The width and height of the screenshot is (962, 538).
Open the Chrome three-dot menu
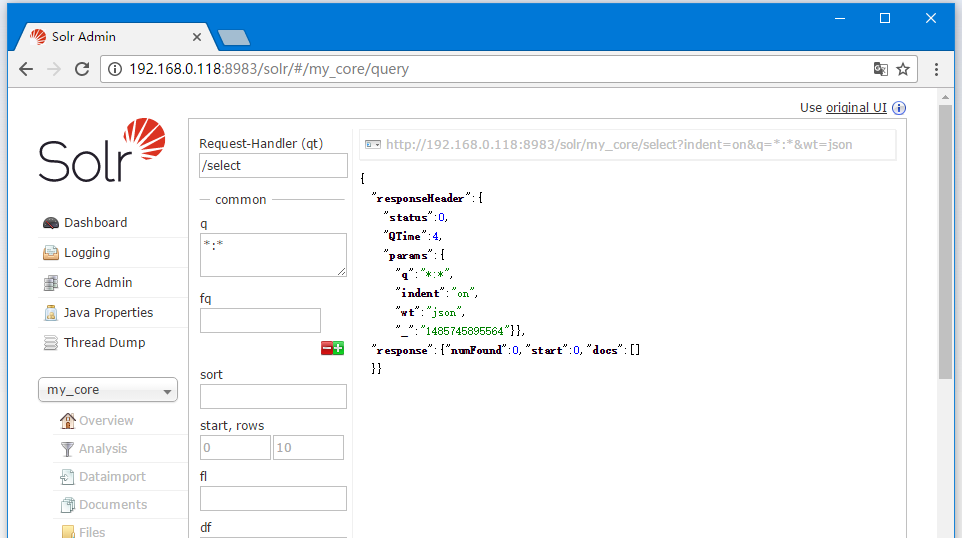[x=936, y=69]
